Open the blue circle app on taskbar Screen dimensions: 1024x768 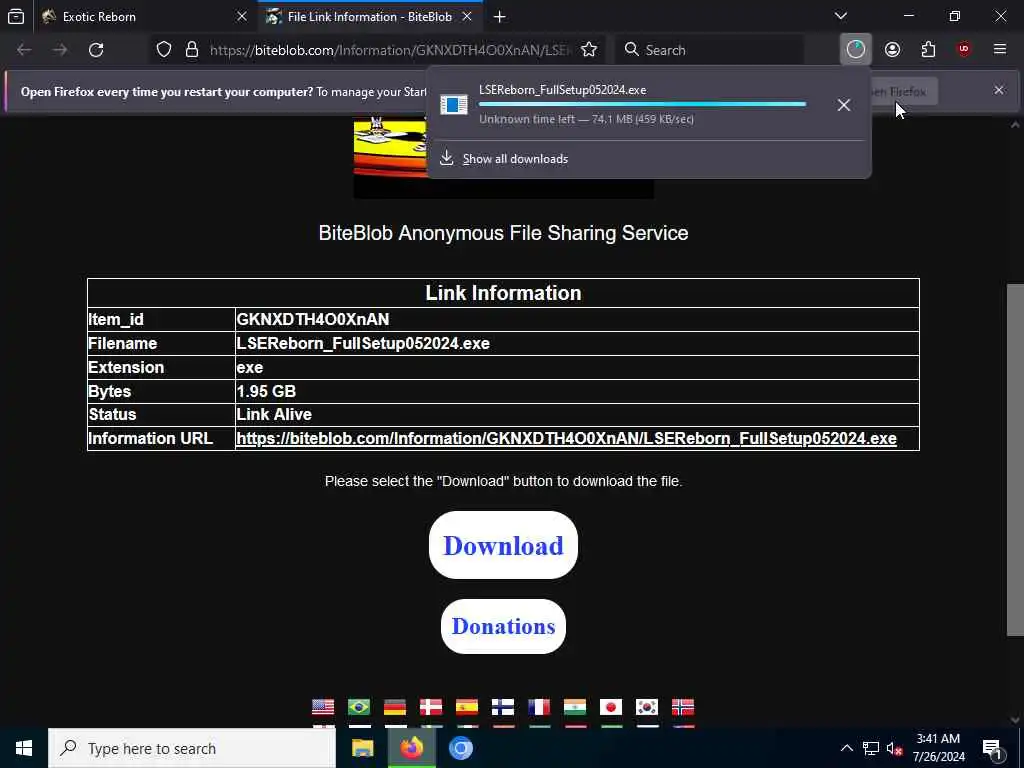click(x=460, y=748)
